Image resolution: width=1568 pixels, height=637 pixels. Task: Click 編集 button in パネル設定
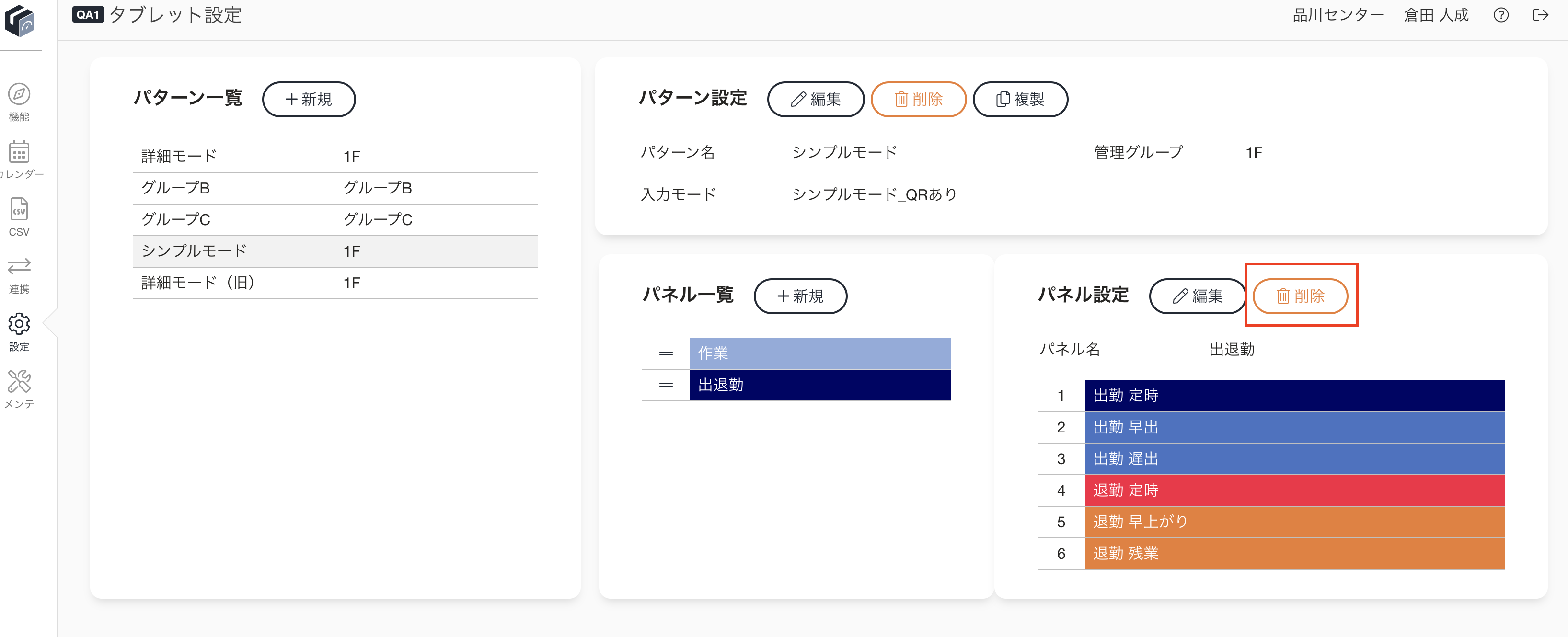coord(1197,296)
